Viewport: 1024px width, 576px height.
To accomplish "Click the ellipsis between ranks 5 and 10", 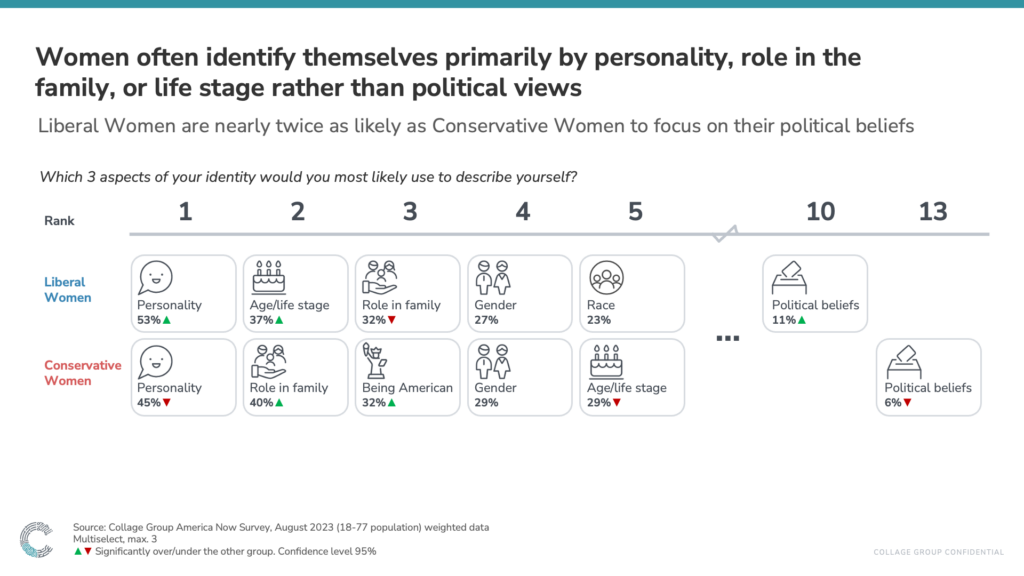I will [728, 338].
